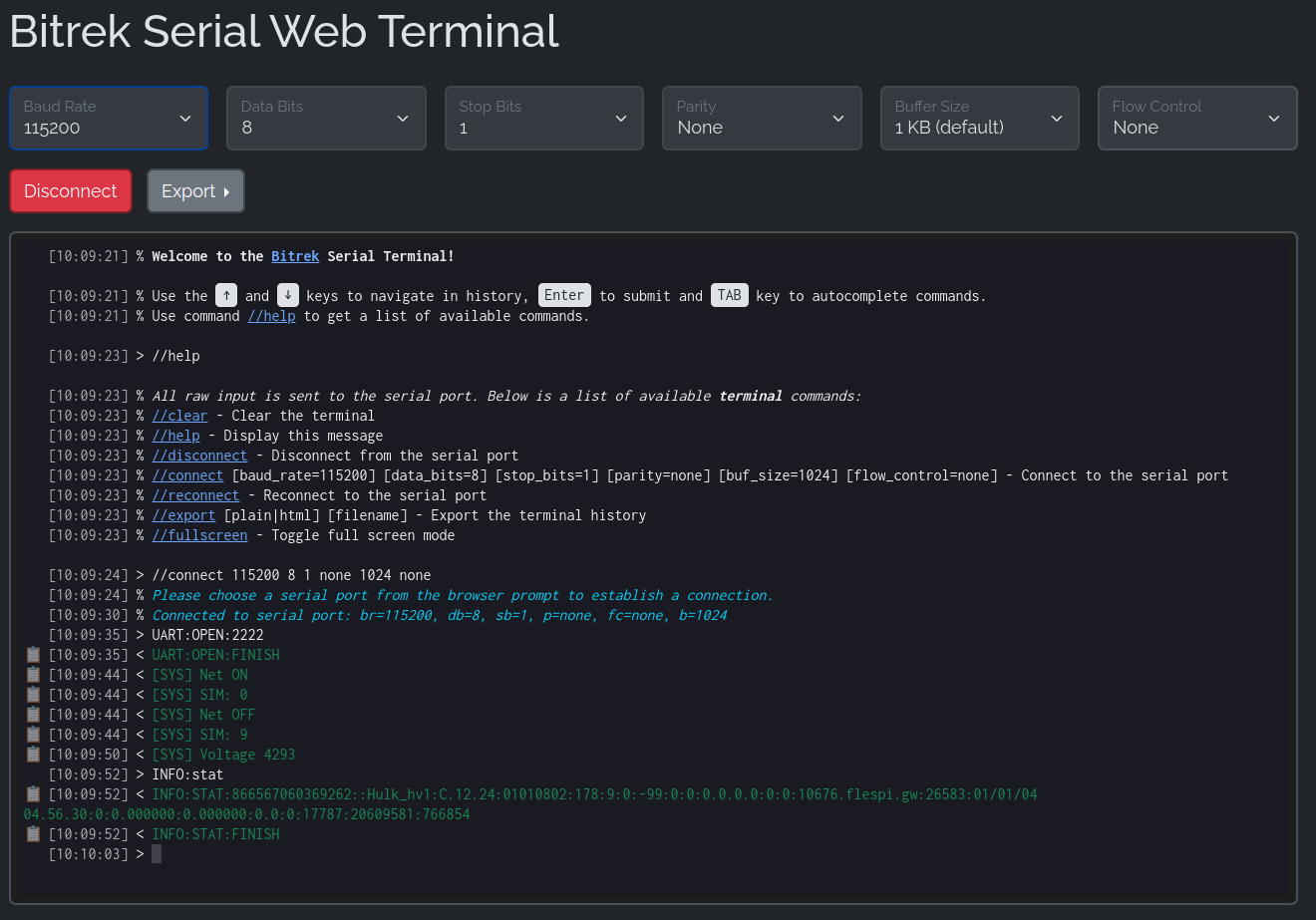Viewport: 1316px width, 920px height.
Task: Click the 'UART:OPEN:2222' sent command text
Action: pos(207,635)
